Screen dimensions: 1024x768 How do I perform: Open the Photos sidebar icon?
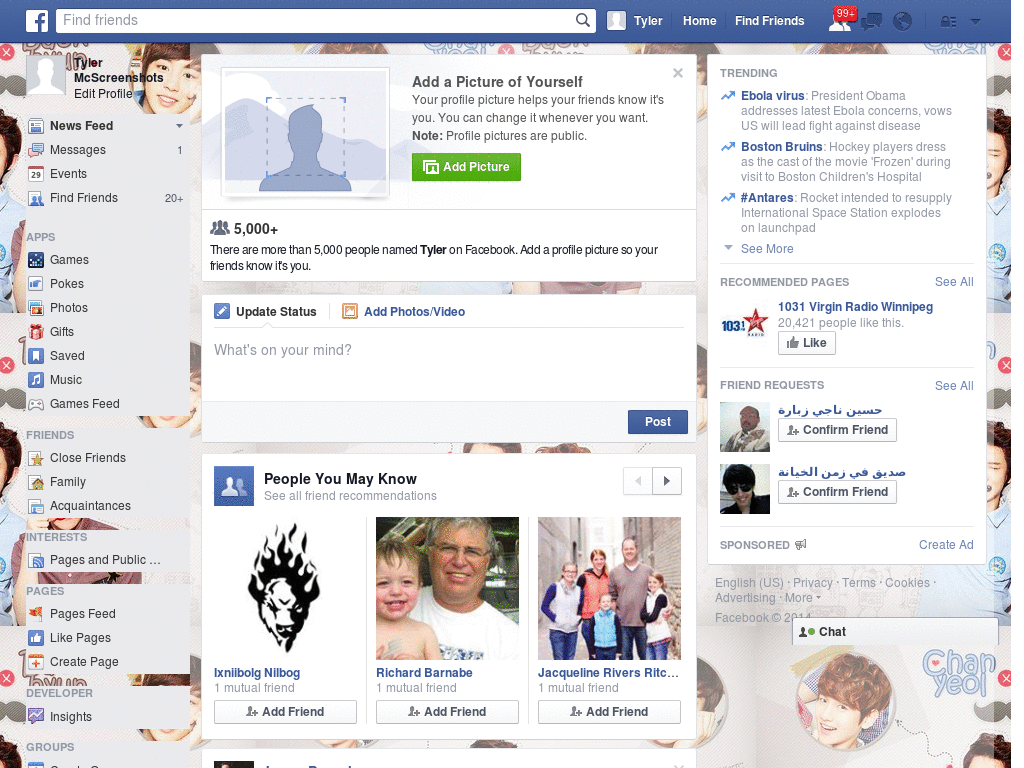[x=36, y=308]
